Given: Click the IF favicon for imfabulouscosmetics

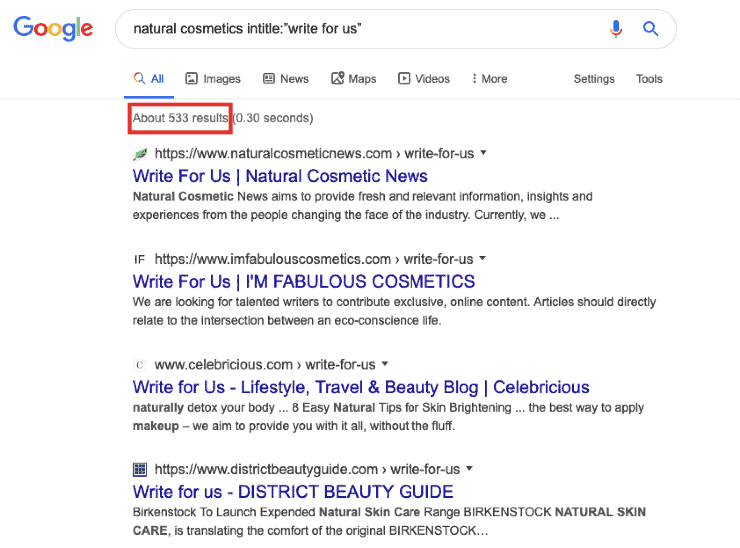Looking at the screenshot, I should point(140,260).
